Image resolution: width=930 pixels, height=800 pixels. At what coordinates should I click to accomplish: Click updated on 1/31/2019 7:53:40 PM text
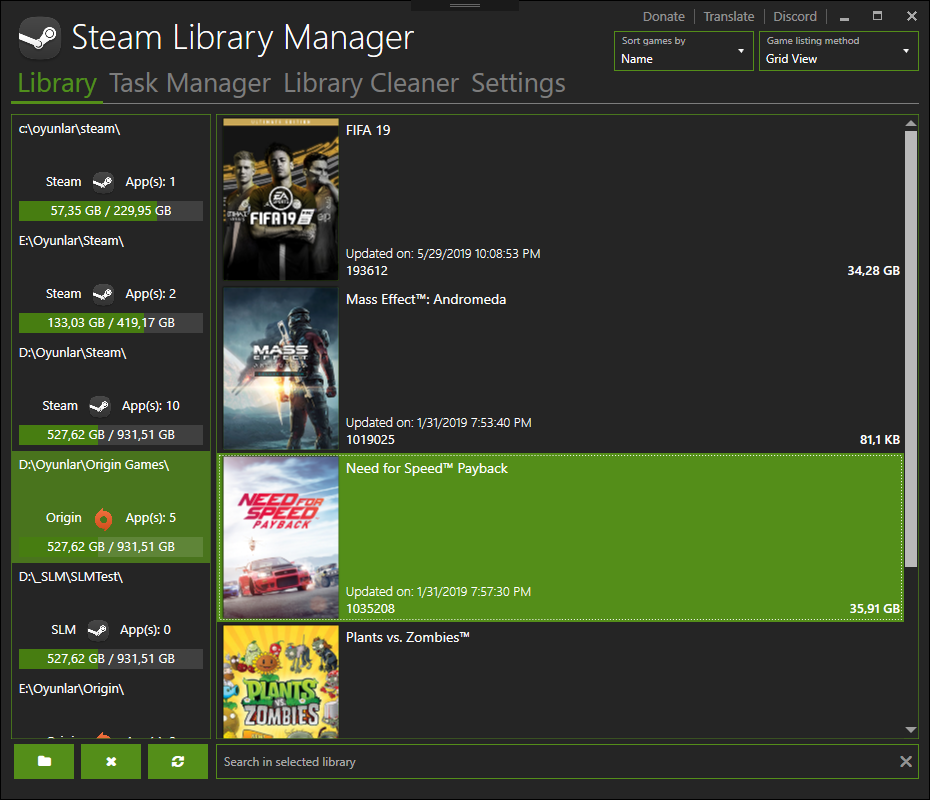click(x=438, y=423)
